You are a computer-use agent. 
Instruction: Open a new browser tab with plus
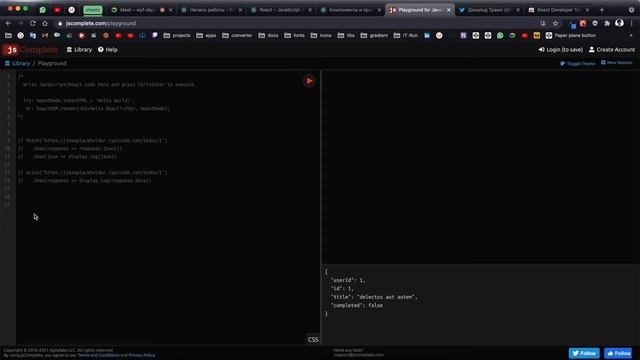click(602, 10)
